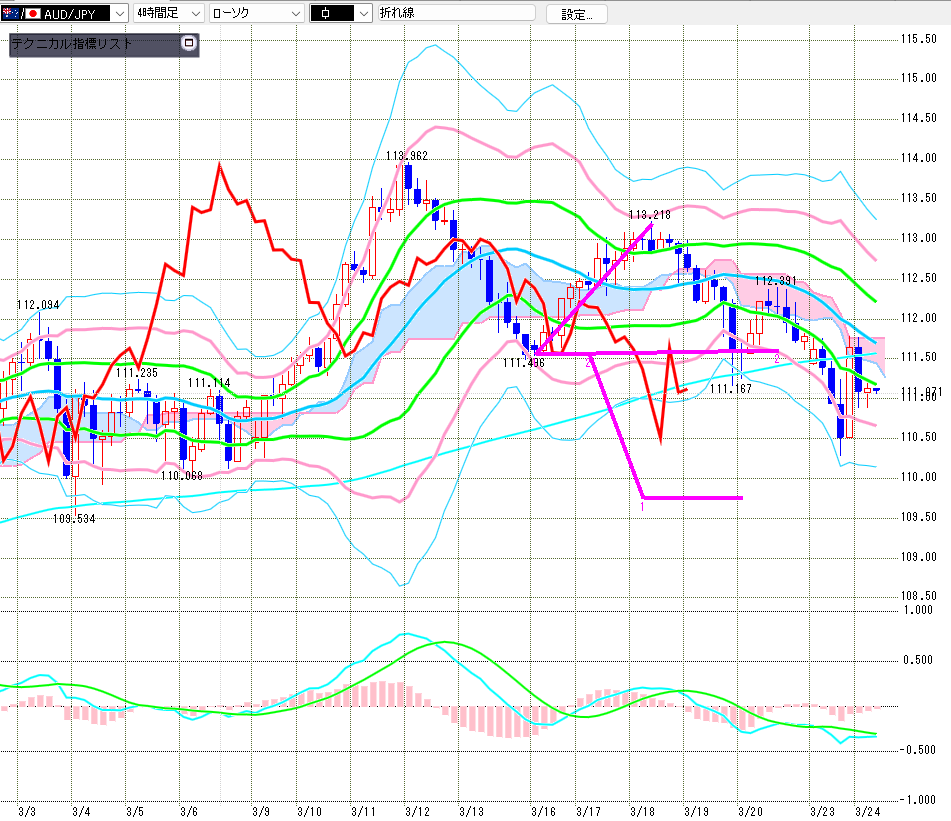Click the 109.534 low price label
Screen dimensions: 951x821
tap(74, 518)
